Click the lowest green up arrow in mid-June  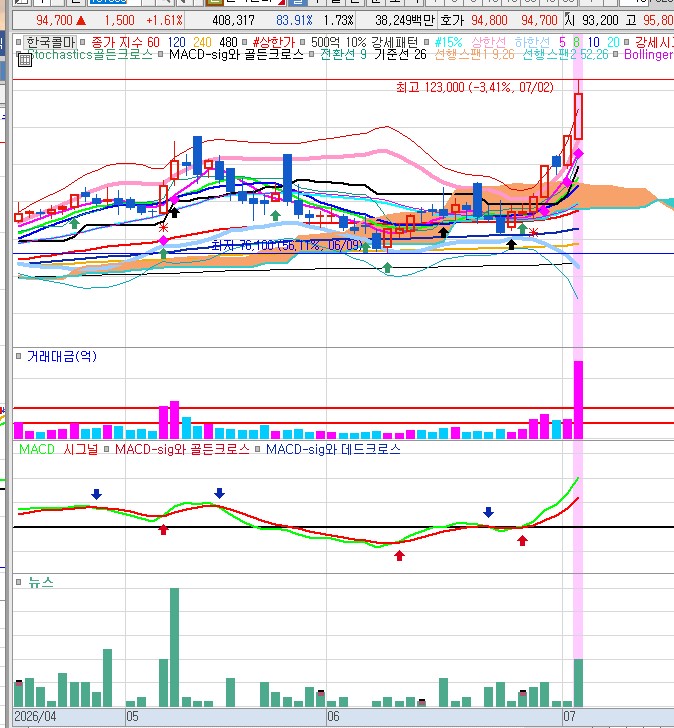tap(387, 267)
